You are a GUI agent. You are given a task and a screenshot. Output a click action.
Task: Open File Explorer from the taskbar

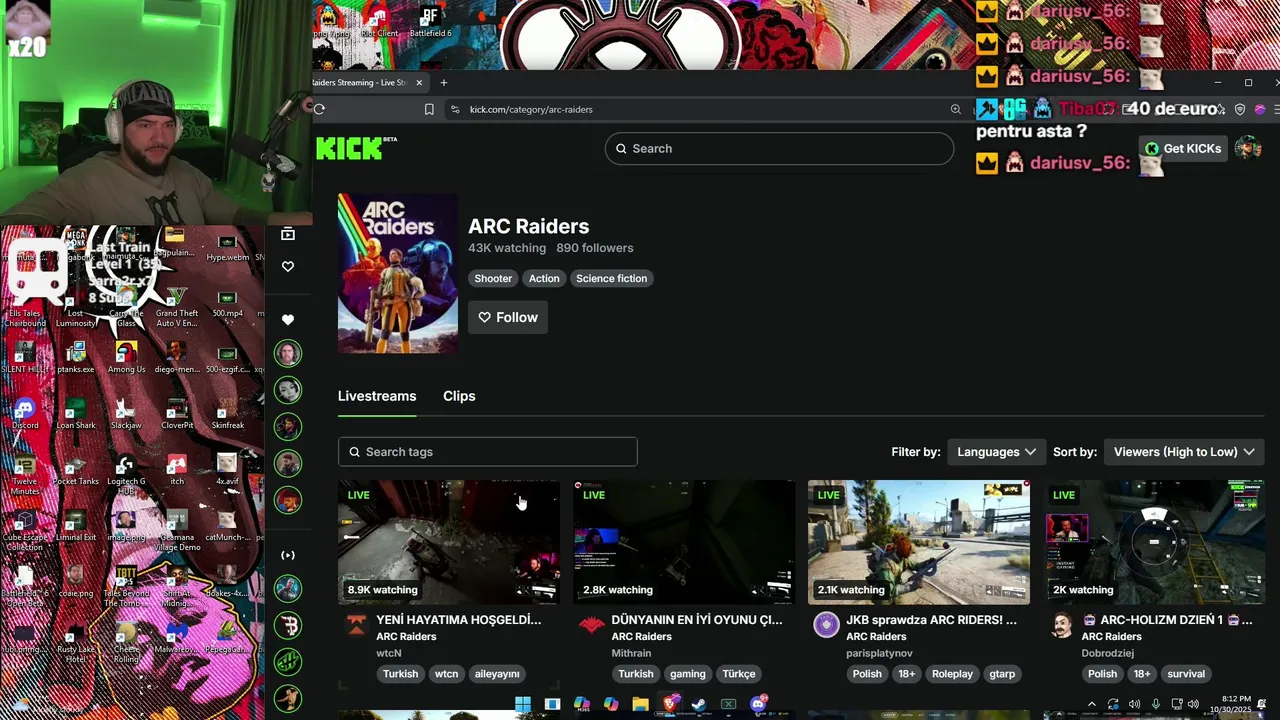click(640, 704)
